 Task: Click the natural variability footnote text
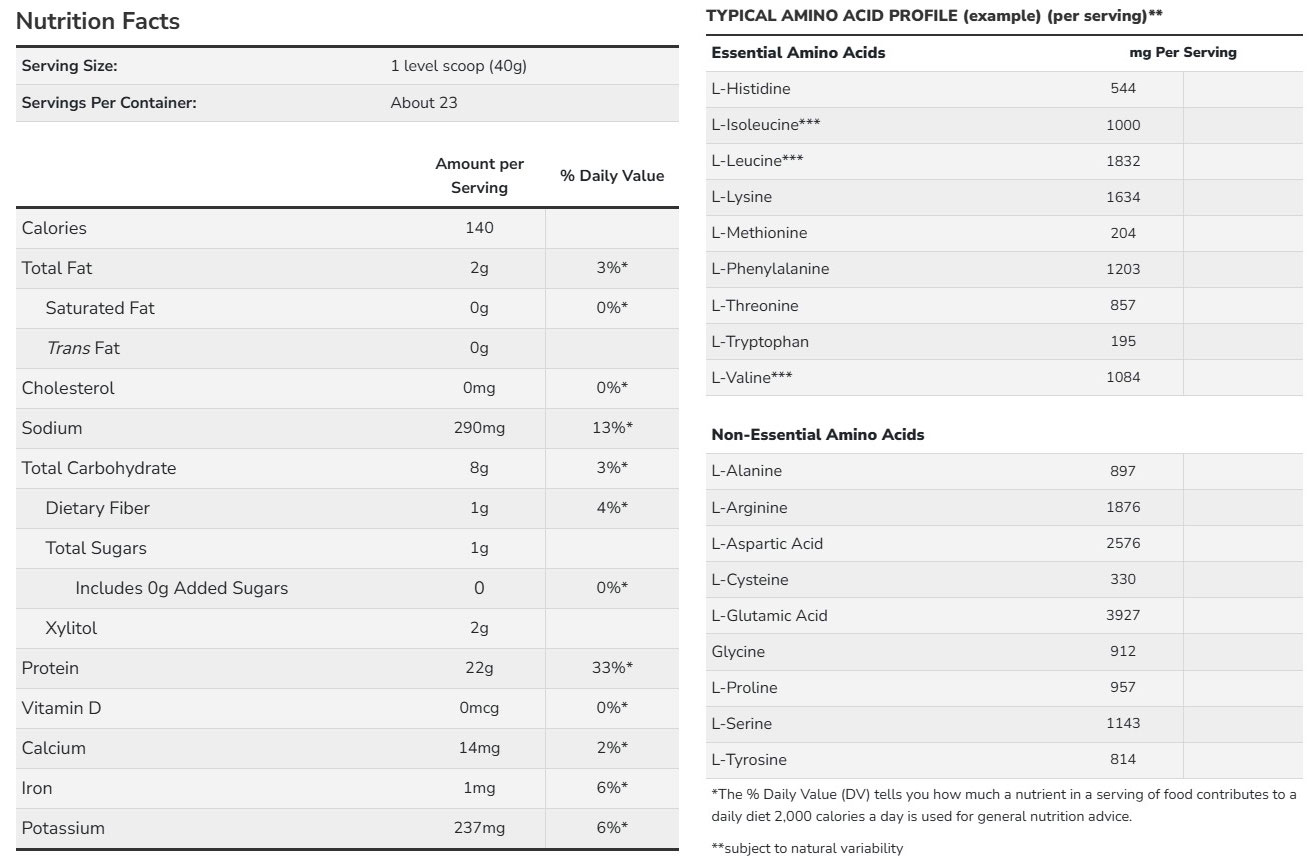click(x=807, y=848)
